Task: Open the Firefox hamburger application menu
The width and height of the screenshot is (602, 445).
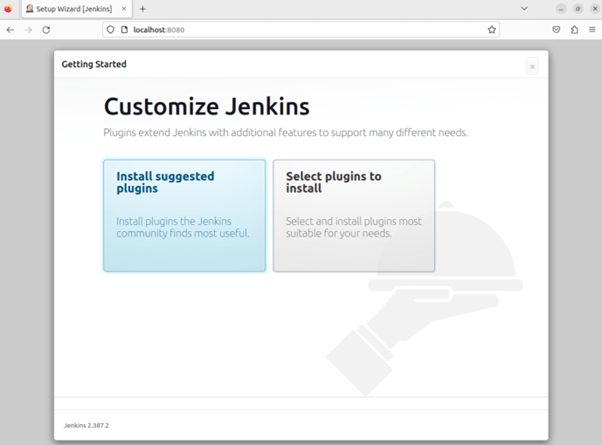Action: (592, 30)
